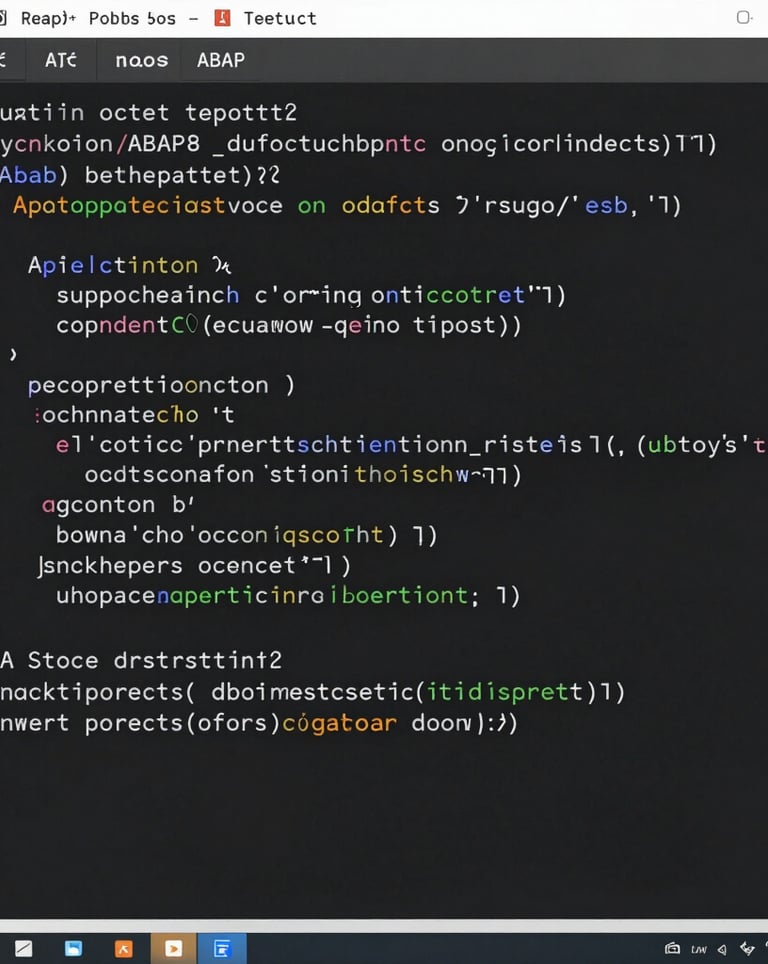Click the leftmost partially hidden tab
Viewport: 768px width, 964px height.
pyautogui.click(x=5, y=60)
